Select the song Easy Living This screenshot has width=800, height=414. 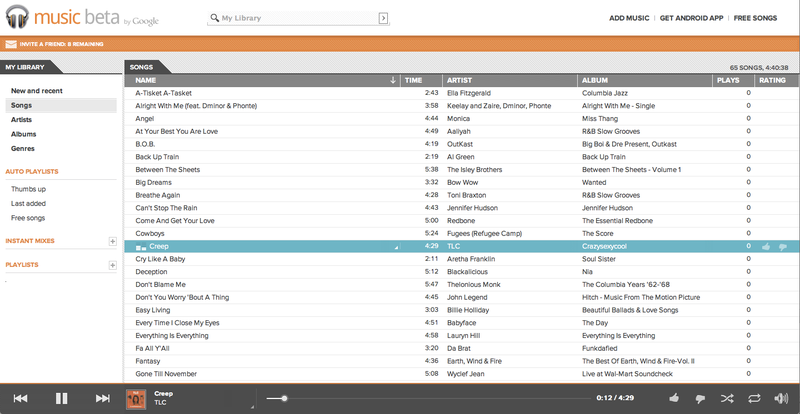pos(153,310)
